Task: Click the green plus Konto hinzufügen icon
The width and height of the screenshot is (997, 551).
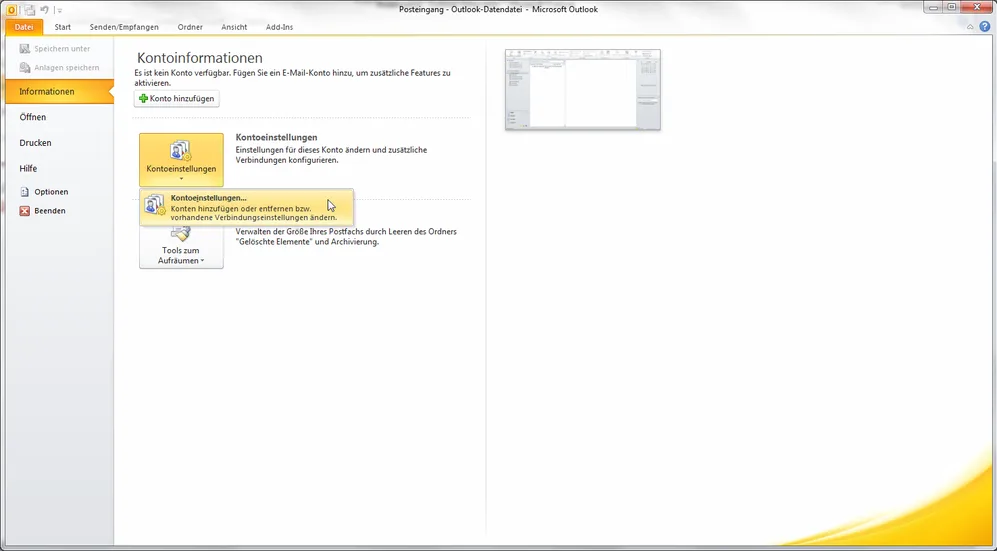Action: (144, 99)
